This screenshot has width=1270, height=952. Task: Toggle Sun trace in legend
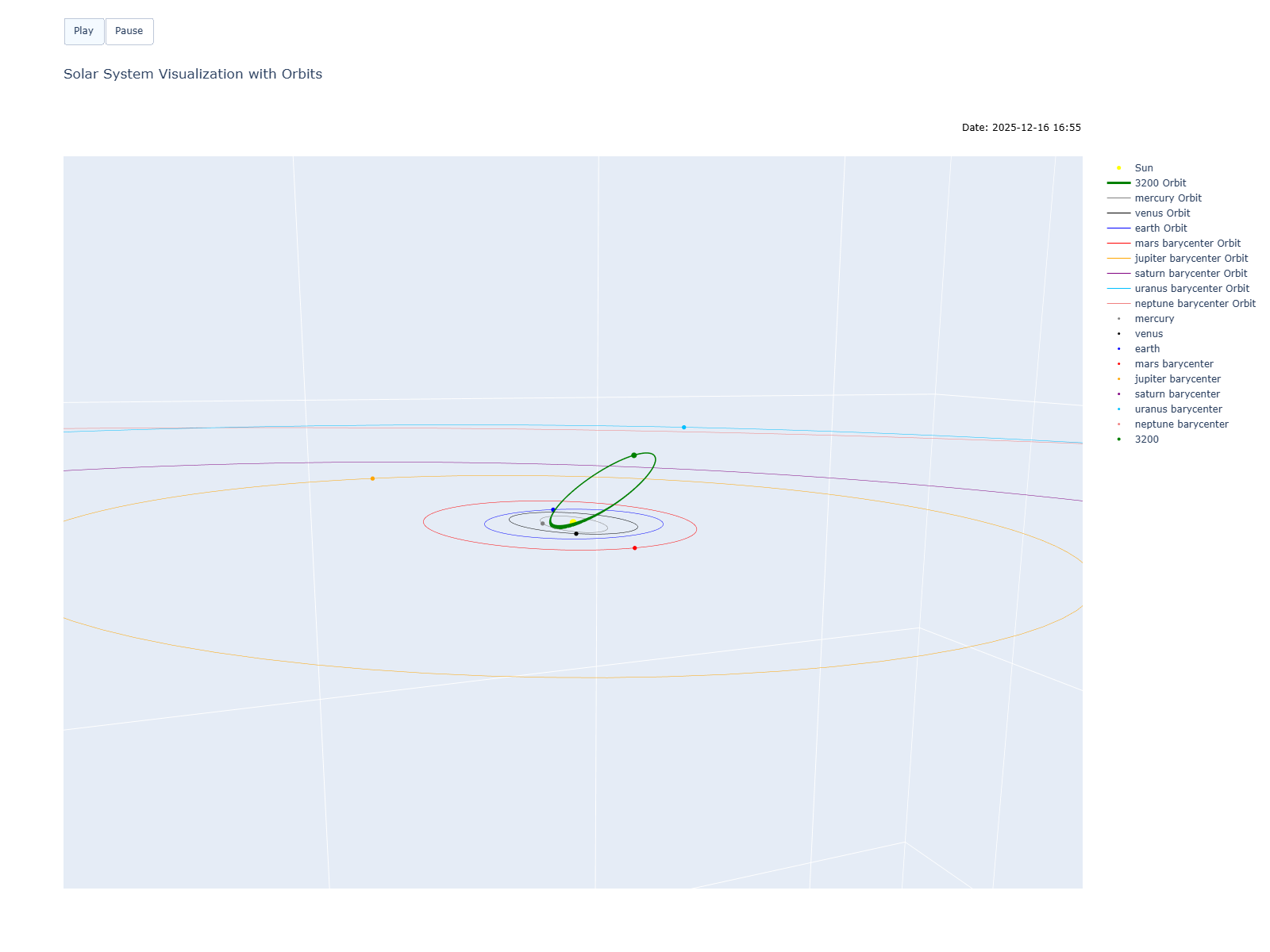[x=1143, y=168]
